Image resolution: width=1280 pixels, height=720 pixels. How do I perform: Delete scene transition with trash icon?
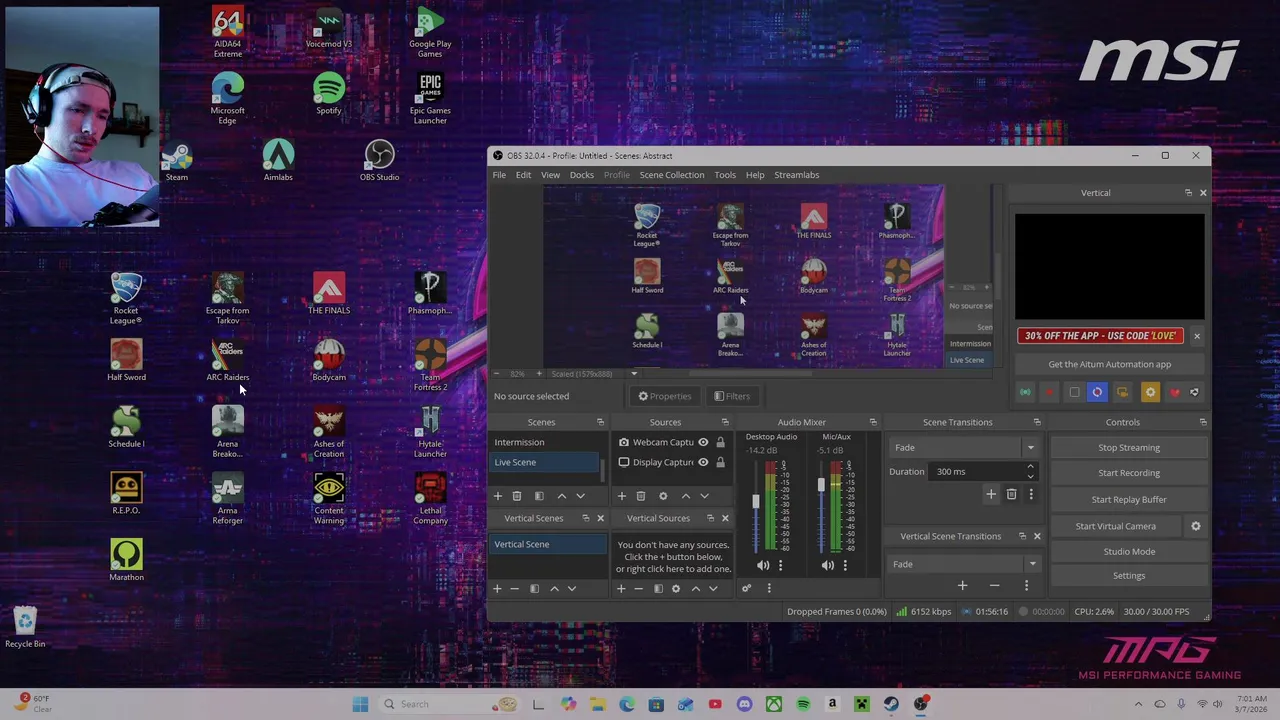coord(1011,494)
